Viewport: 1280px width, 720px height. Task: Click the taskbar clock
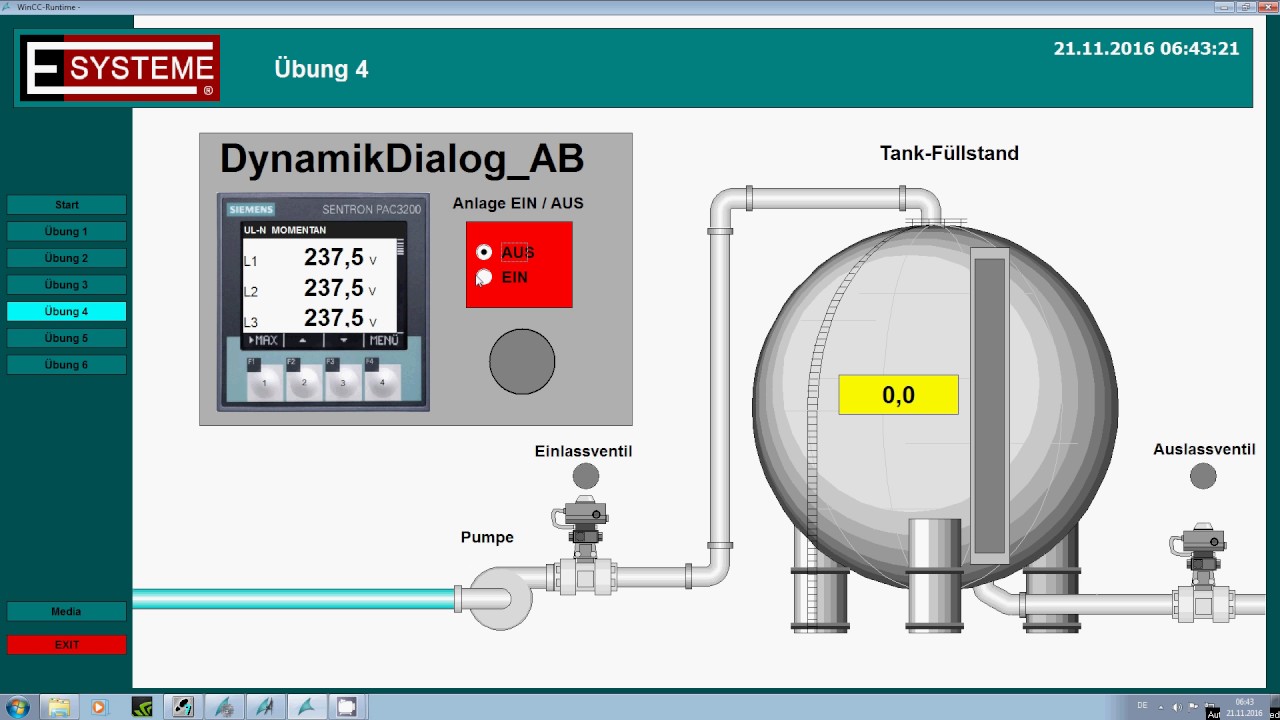click(1244, 707)
